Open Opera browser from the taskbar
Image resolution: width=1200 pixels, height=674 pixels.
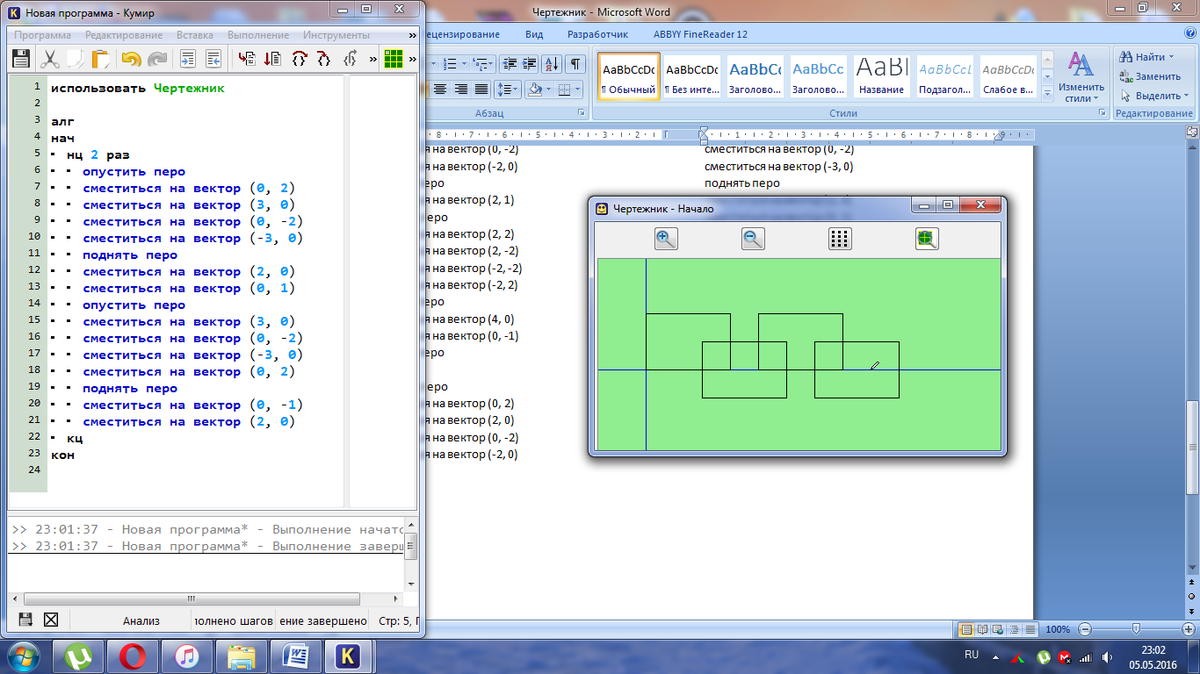coord(129,656)
